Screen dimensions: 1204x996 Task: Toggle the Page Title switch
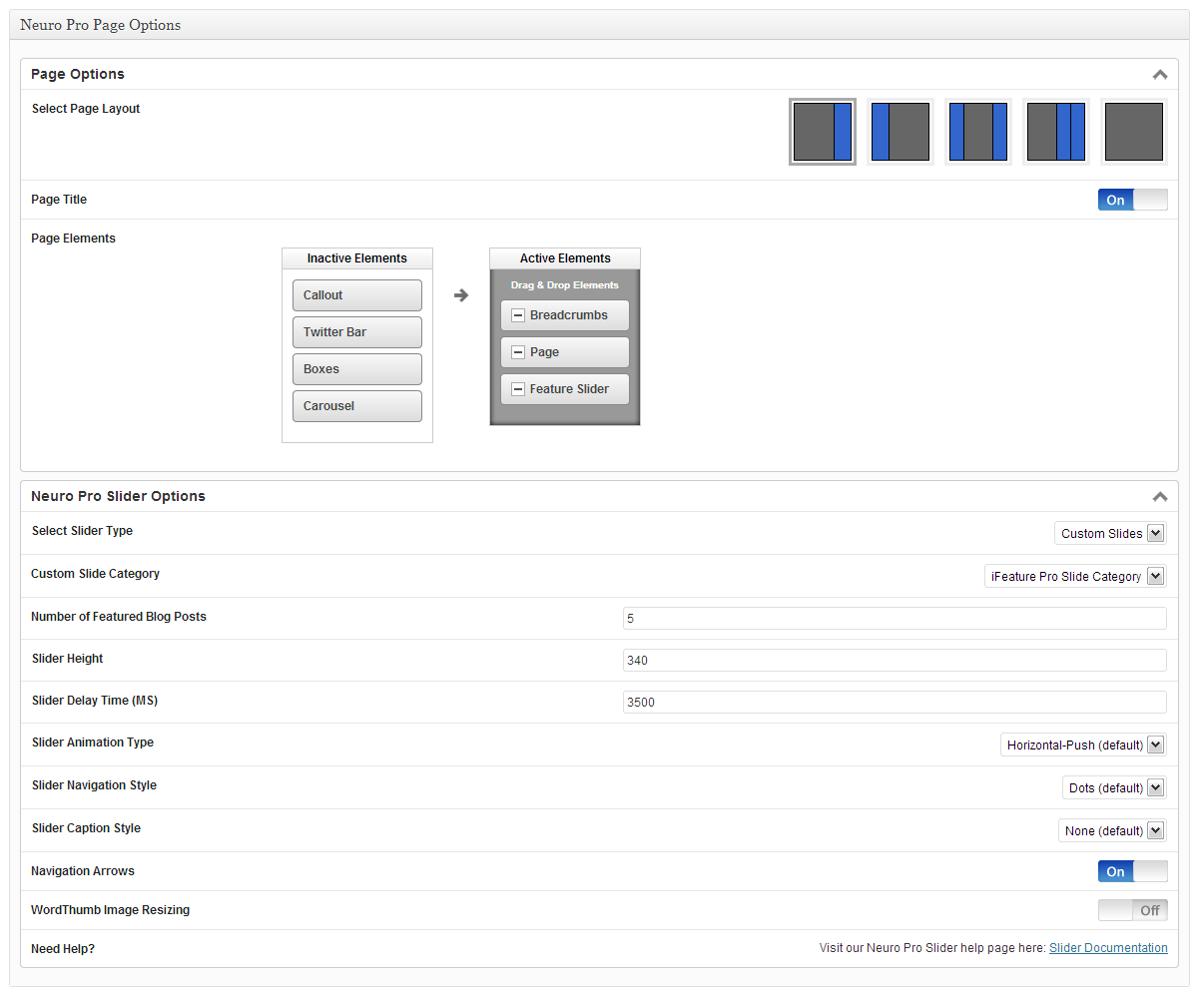coord(1132,200)
